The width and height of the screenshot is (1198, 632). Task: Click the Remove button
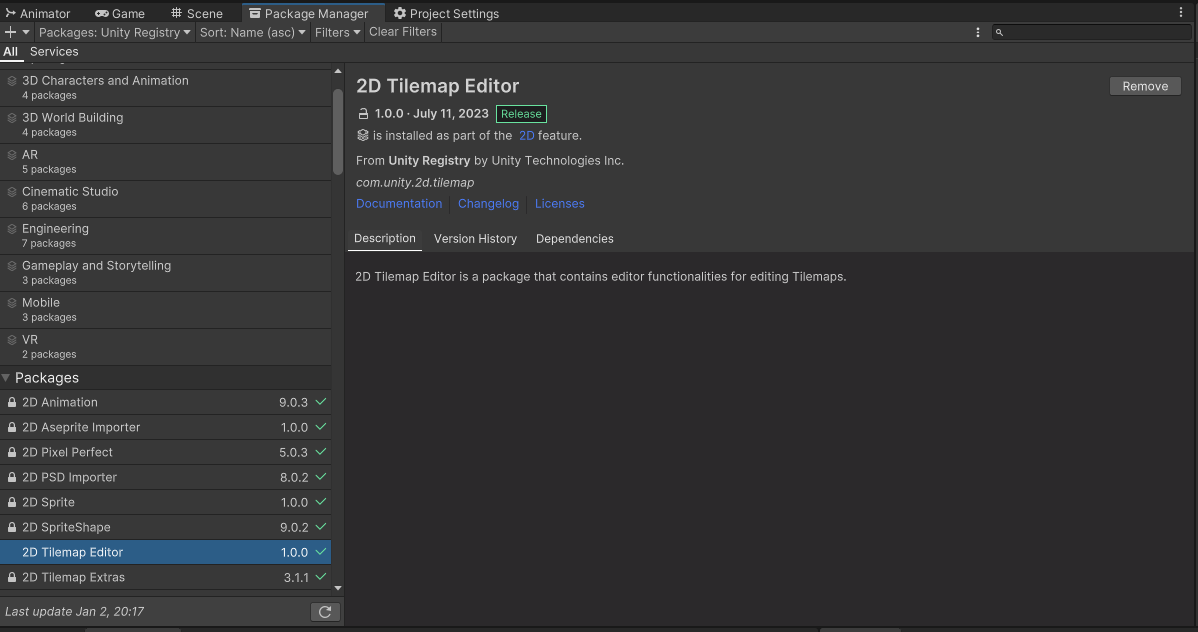[1145, 86]
